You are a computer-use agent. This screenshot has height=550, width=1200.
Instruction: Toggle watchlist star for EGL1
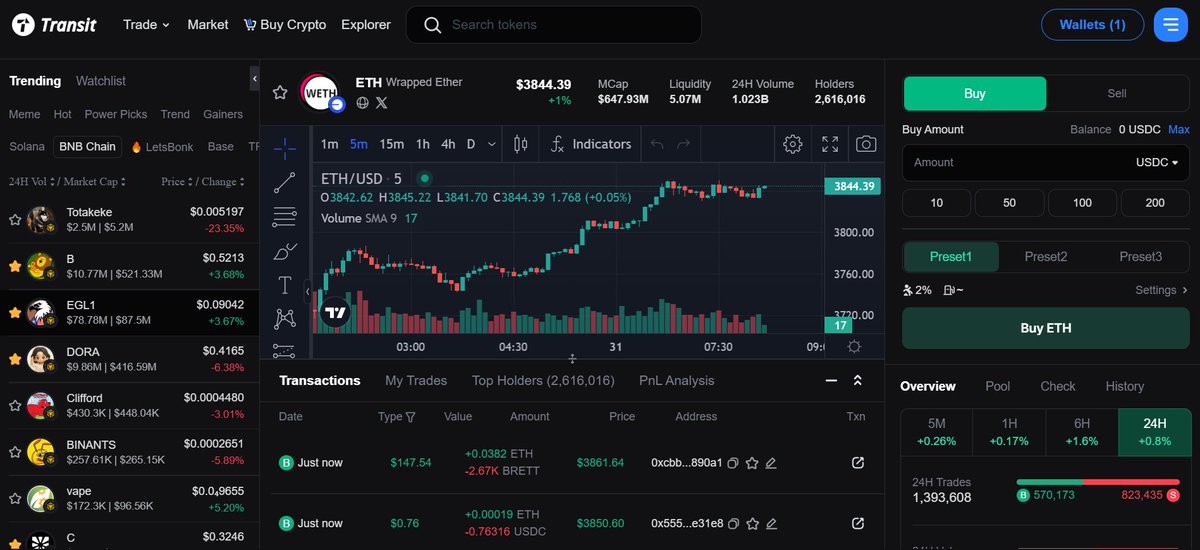[x=15, y=313]
